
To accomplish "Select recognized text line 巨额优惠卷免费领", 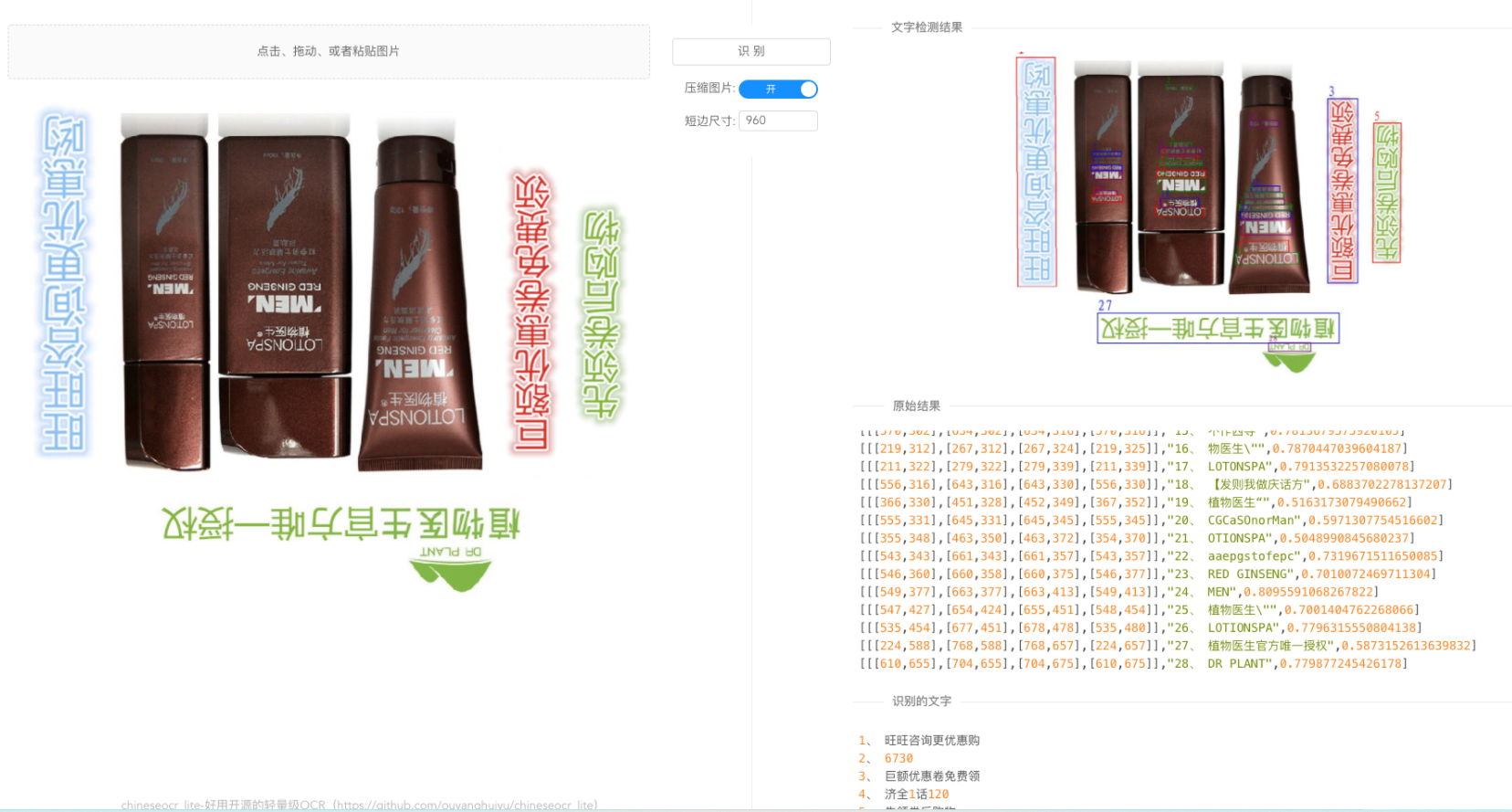I will click(x=931, y=775).
